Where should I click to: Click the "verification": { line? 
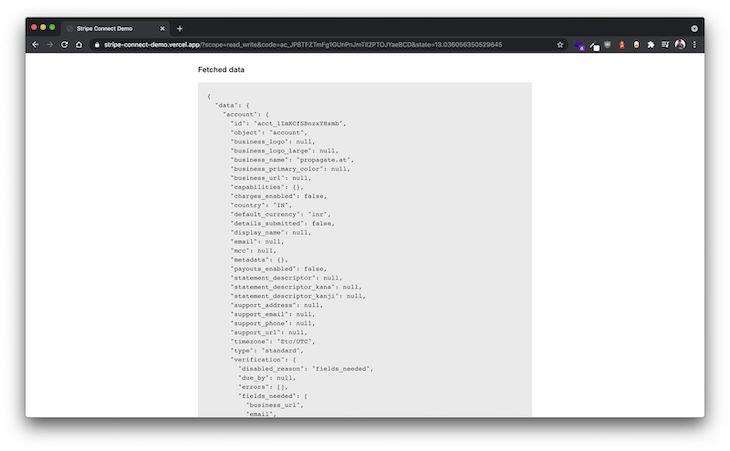click(263, 359)
